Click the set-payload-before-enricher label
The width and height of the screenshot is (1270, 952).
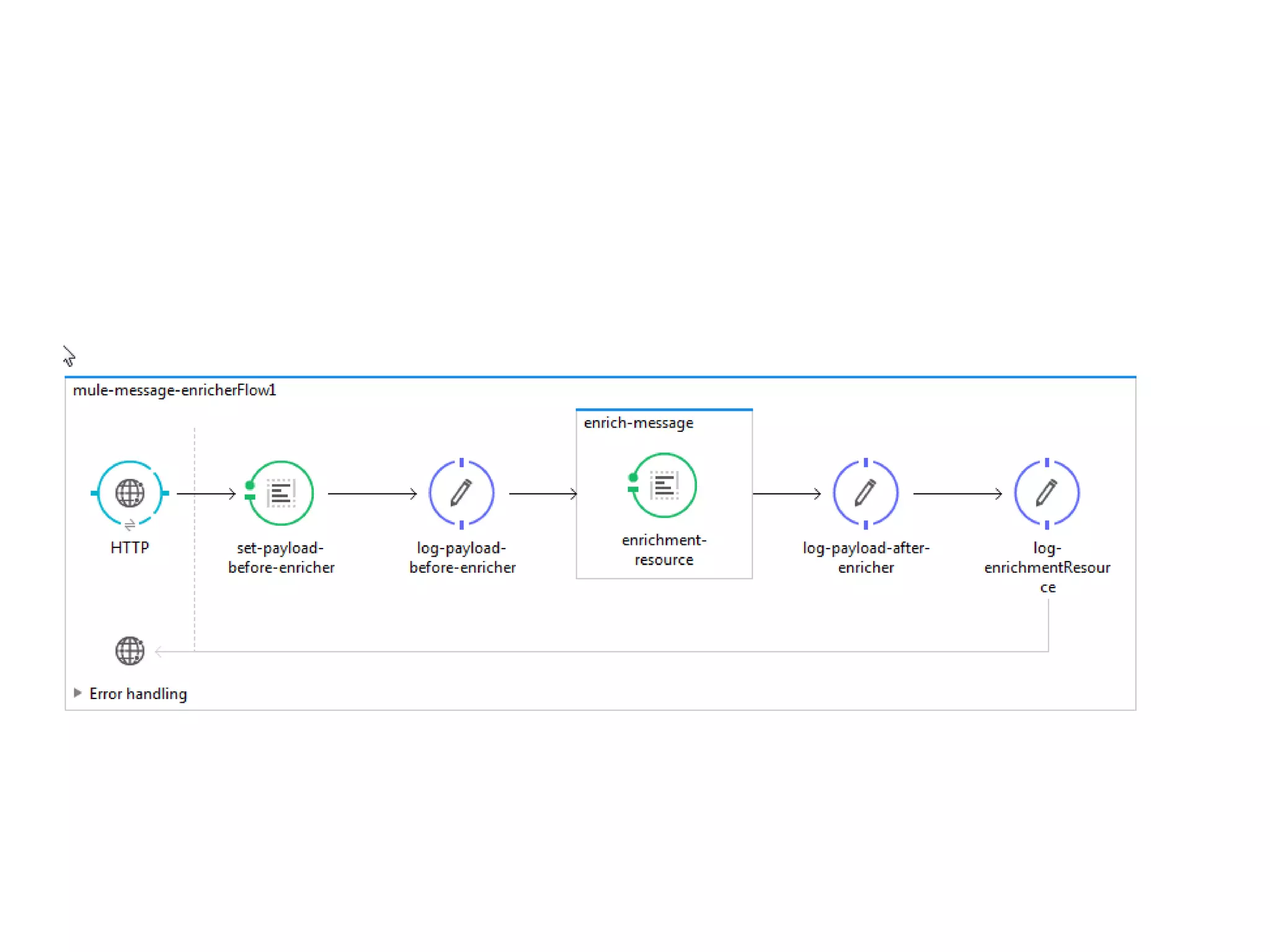[281, 558]
